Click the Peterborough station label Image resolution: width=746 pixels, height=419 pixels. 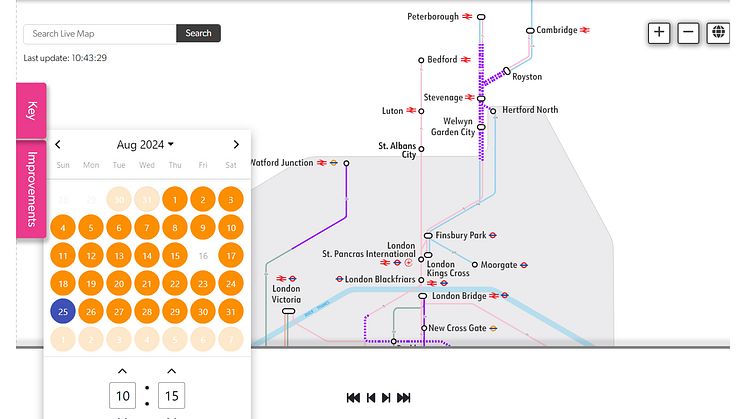click(x=433, y=17)
